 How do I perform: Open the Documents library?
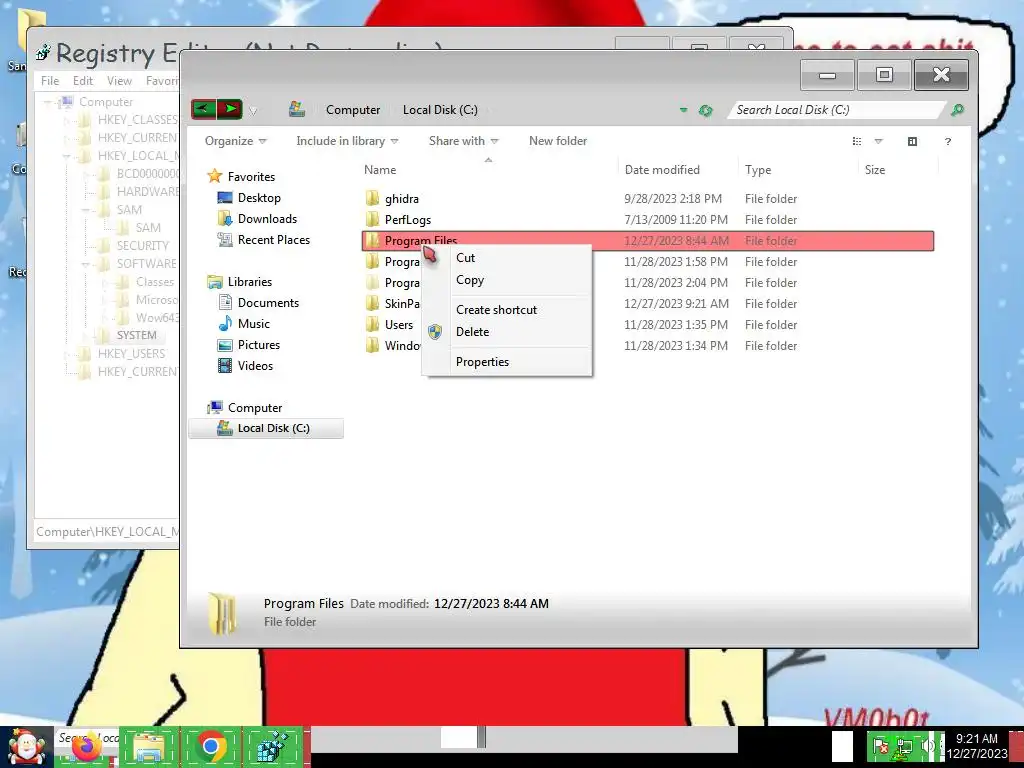[x=268, y=302]
